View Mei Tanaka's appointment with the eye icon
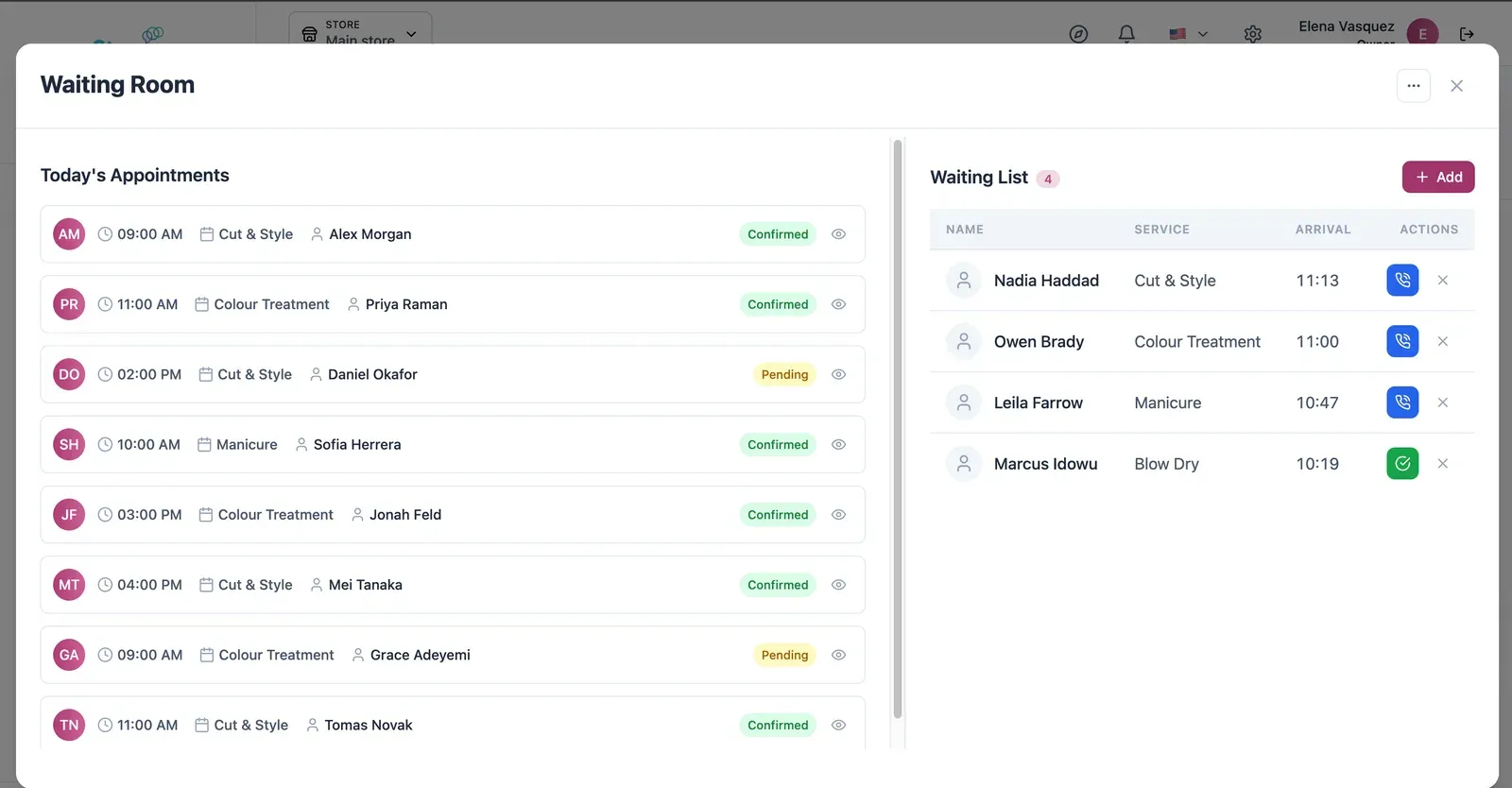The height and width of the screenshot is (788, 1512). 838,585
